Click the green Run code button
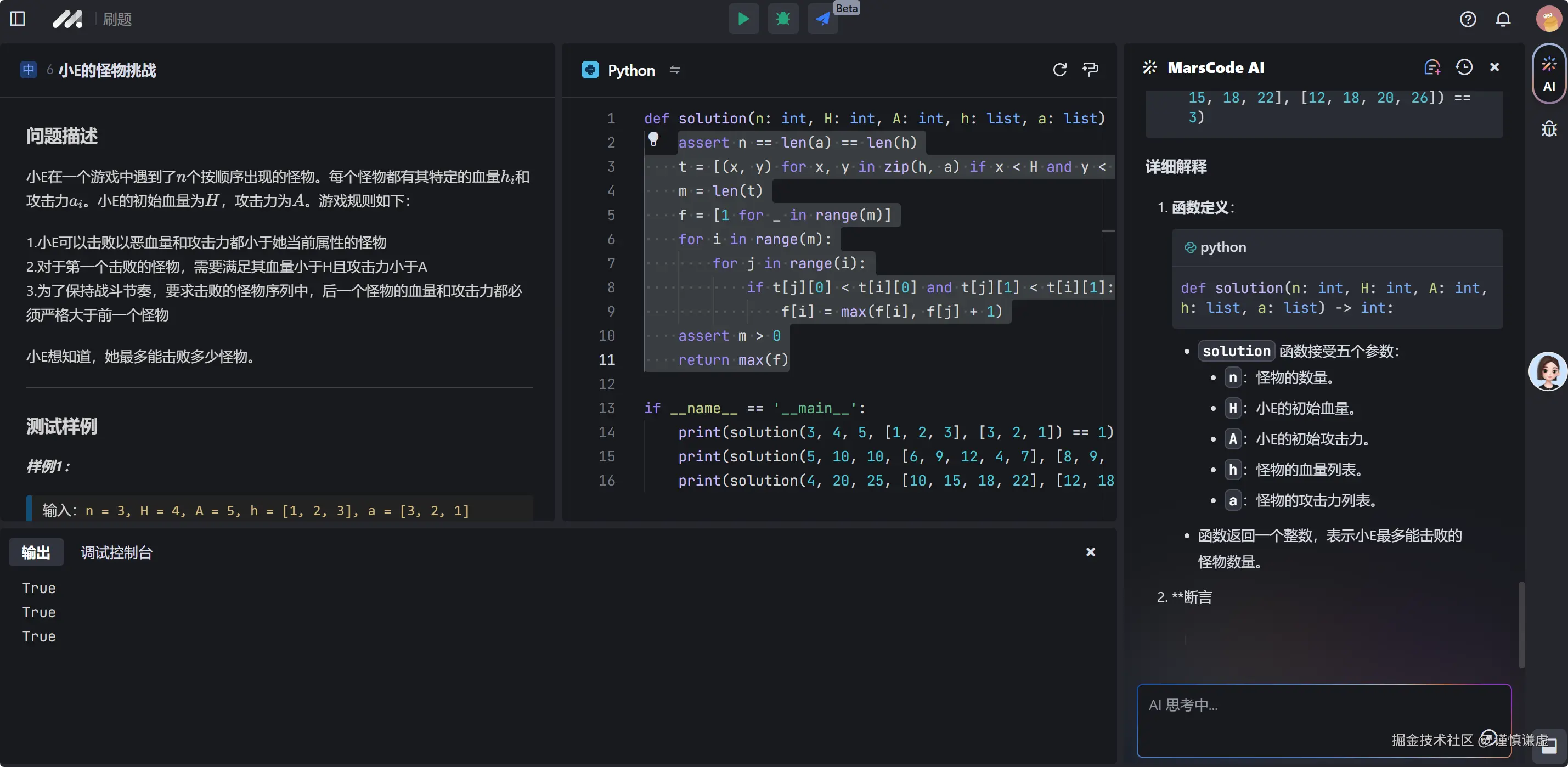 tap(743, 19)
